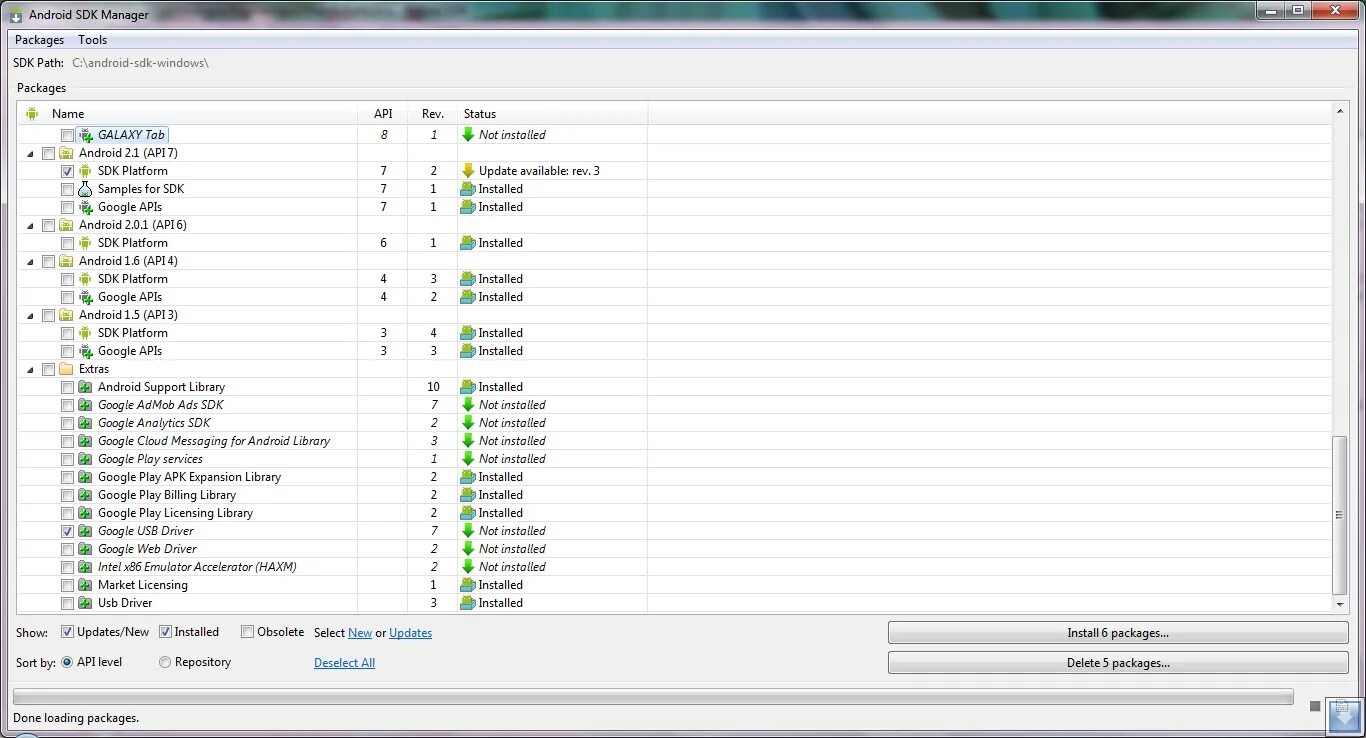Uncheck the Android 2.1 SDK Platform checkbox

pyautogui.click(x=67, y=171)
